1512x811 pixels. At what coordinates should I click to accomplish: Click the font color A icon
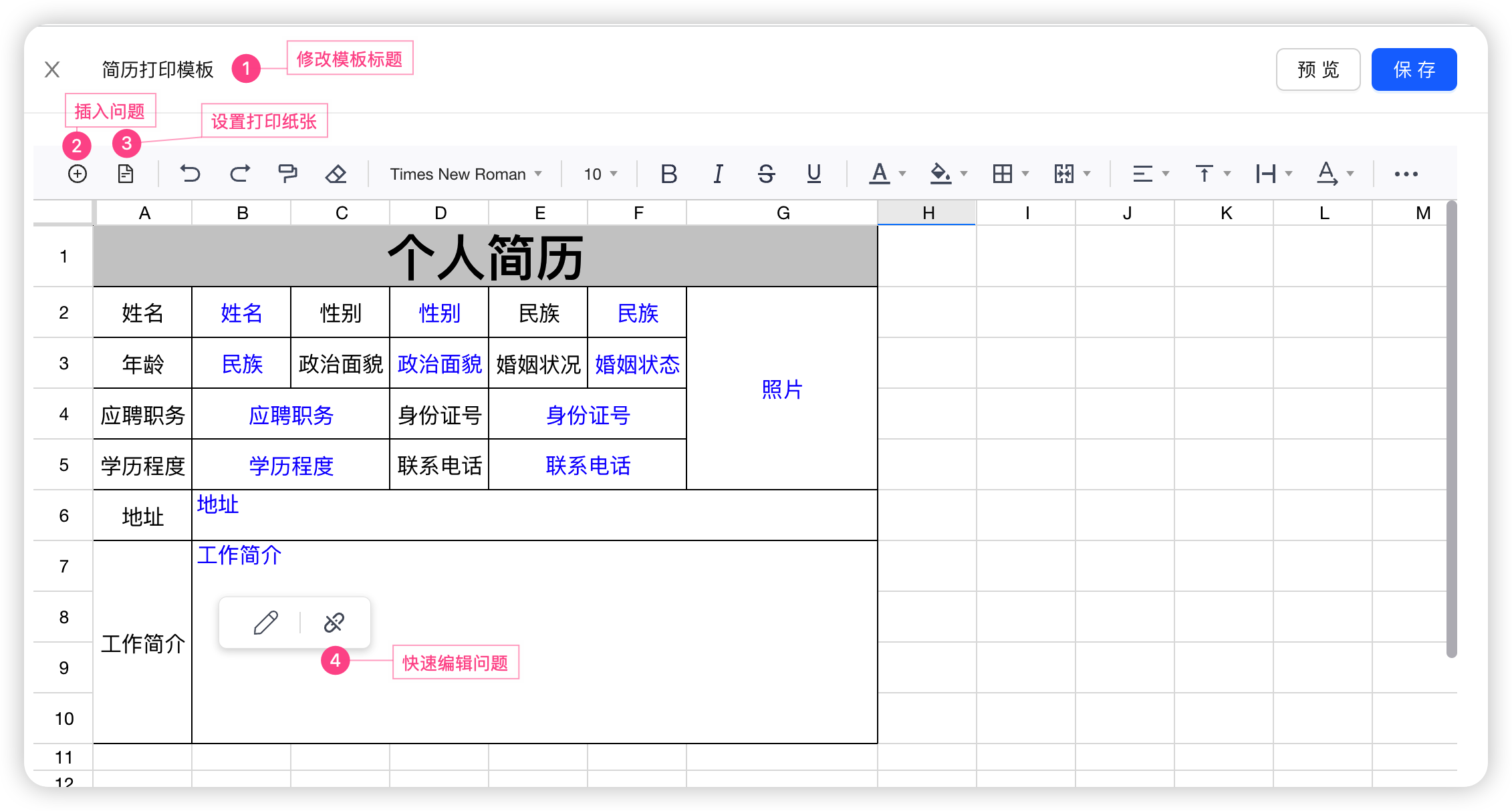pyautogui.click(x=880, y=174)
